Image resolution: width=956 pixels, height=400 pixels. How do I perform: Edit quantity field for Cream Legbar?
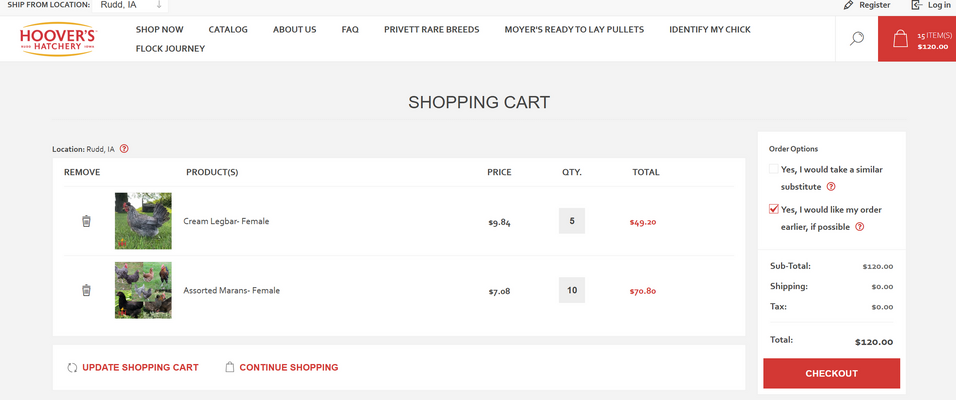coord(572,221)
